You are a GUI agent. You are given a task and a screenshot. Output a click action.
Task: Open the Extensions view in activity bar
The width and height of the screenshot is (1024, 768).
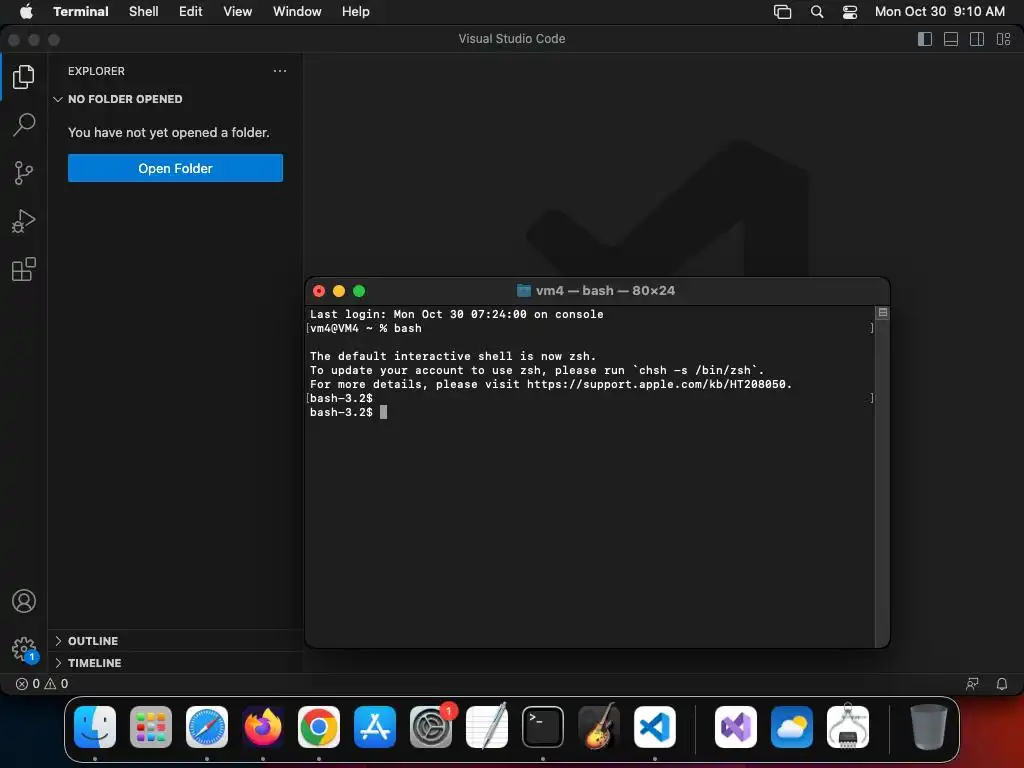[24, 269]
